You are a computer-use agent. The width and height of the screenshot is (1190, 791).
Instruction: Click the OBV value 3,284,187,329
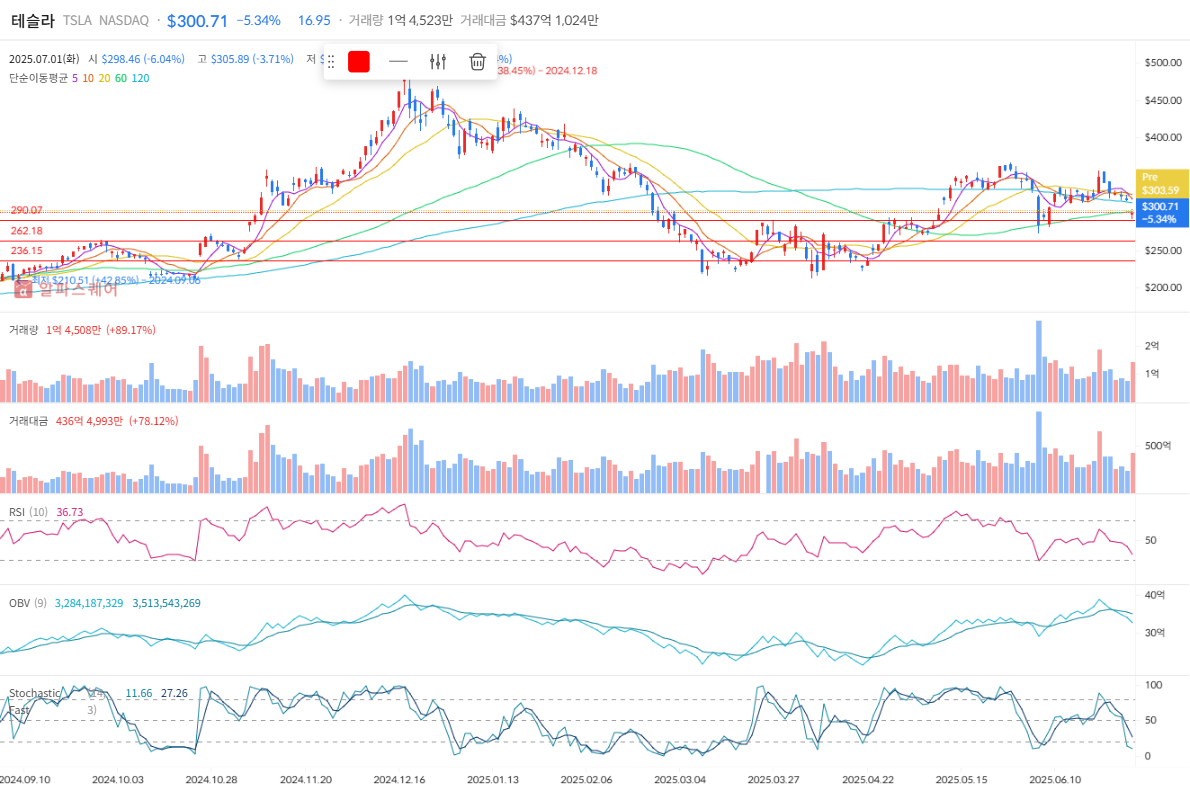click(x=89, y=603)
